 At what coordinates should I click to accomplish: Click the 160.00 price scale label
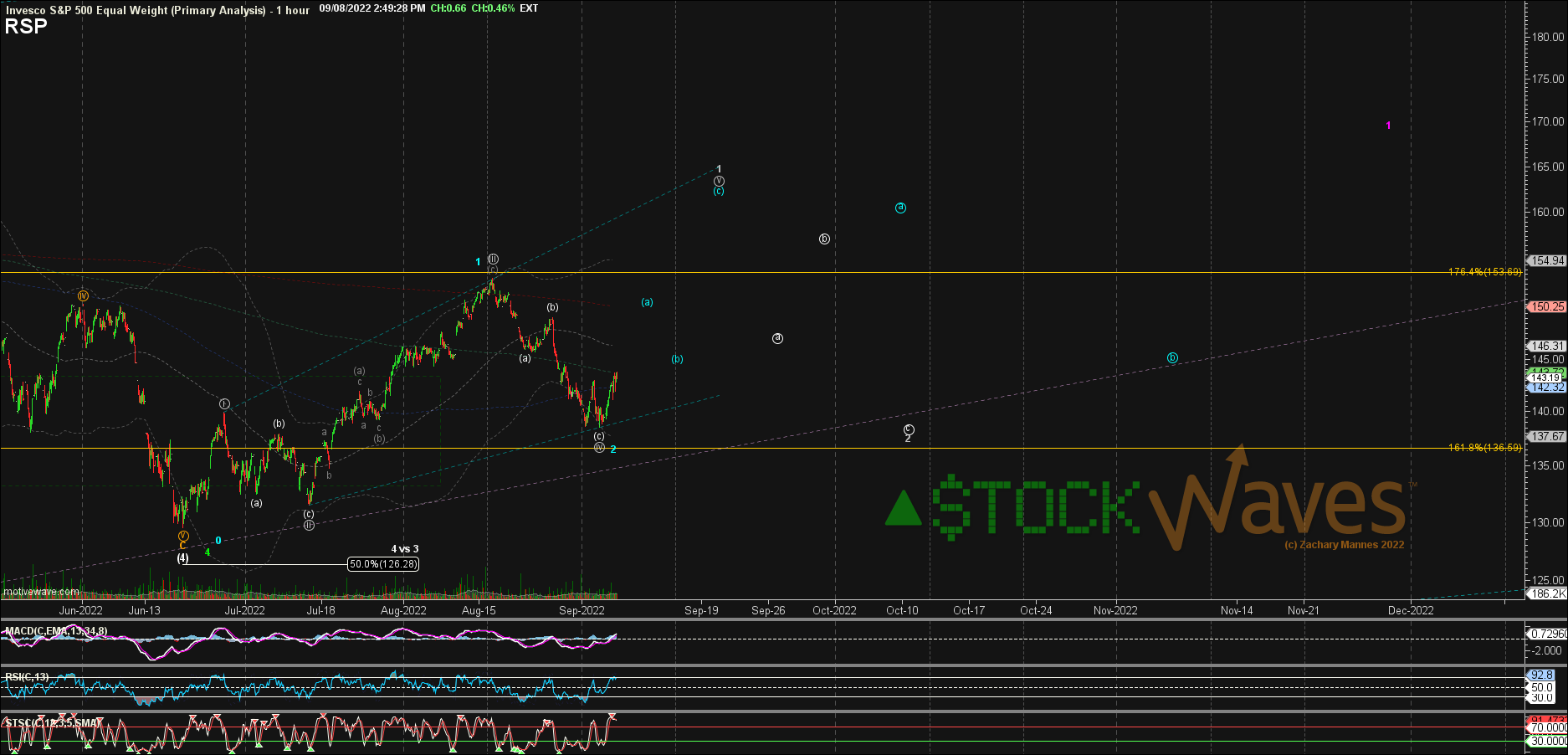click(1548, 212)
